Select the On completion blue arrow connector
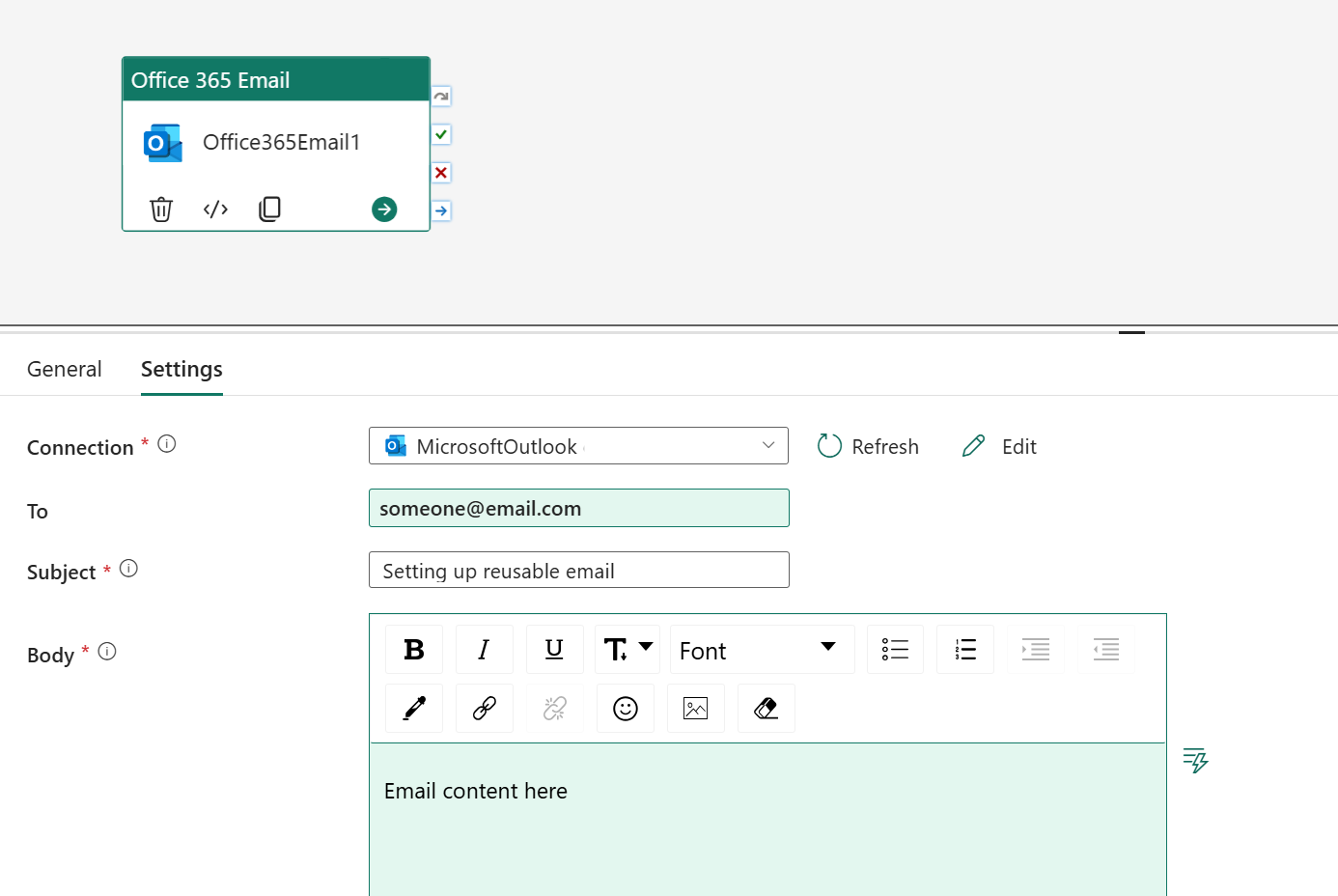 click(x=441, y=210)
